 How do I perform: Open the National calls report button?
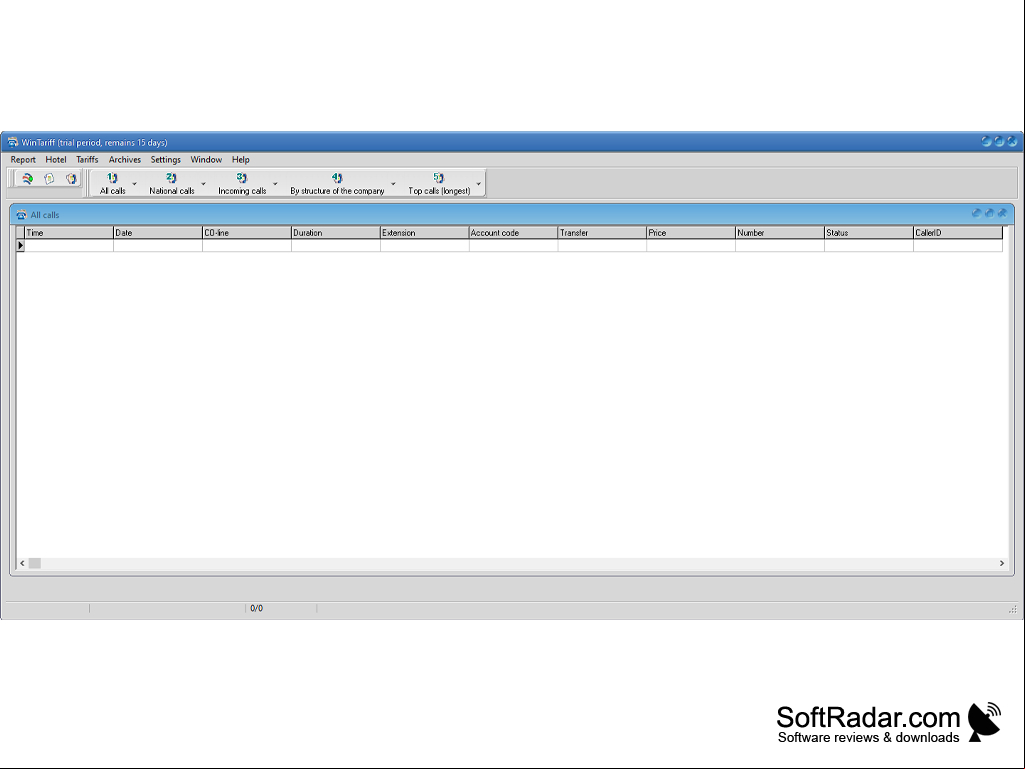point(172,183)
